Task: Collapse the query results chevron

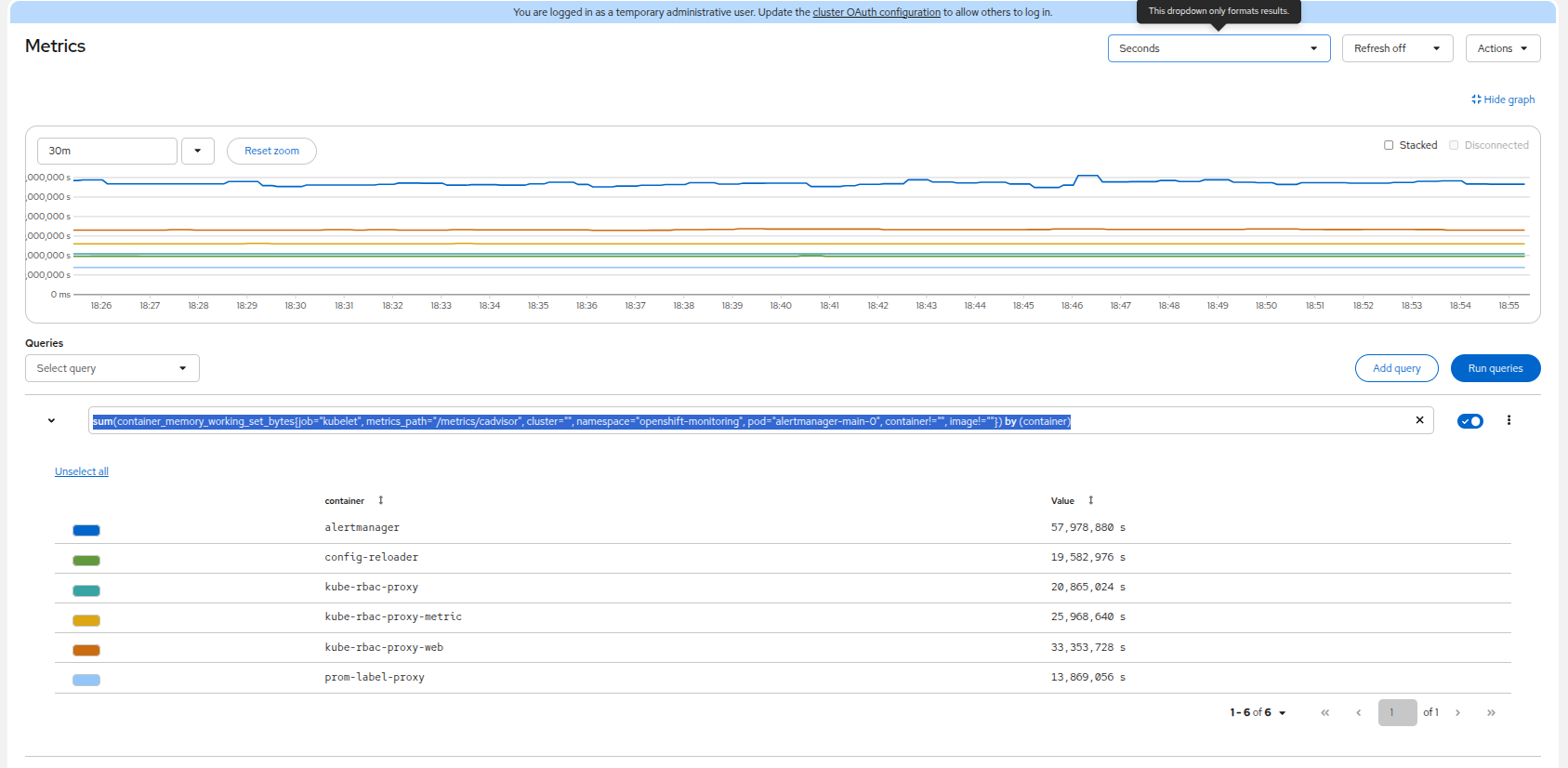Action: coord(51,420)
